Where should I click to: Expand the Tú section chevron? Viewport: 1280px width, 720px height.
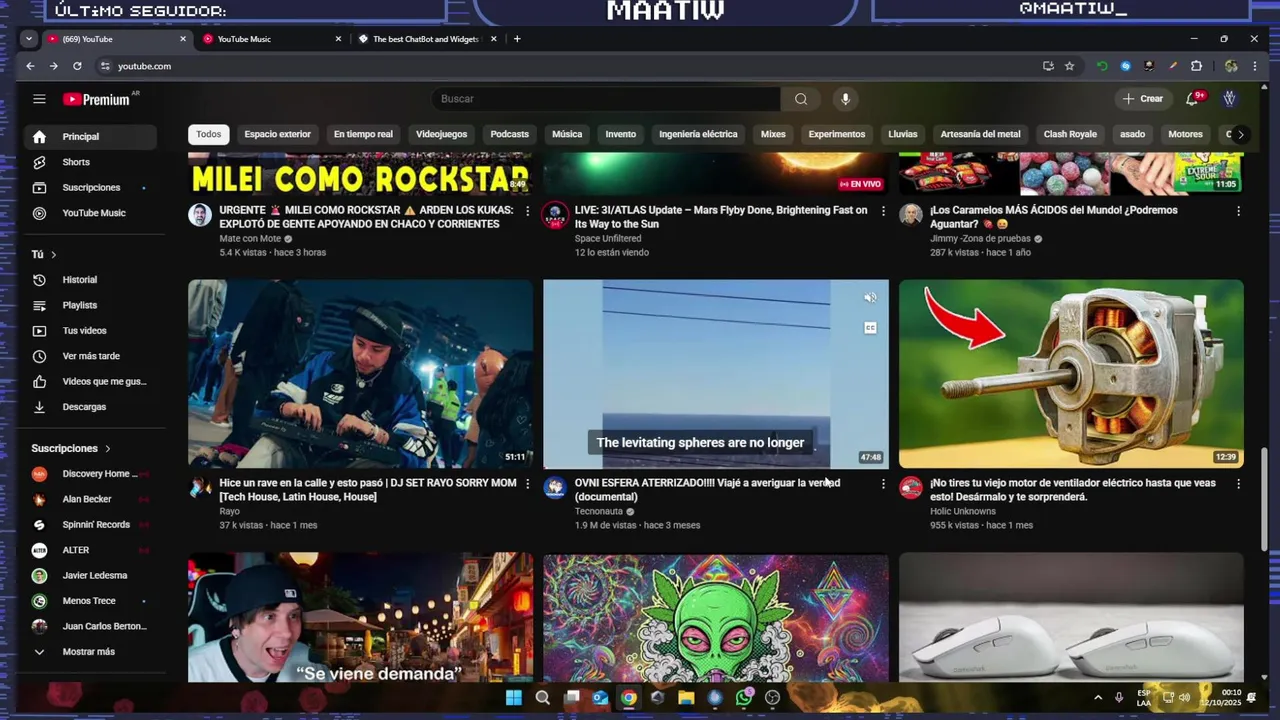53,255
